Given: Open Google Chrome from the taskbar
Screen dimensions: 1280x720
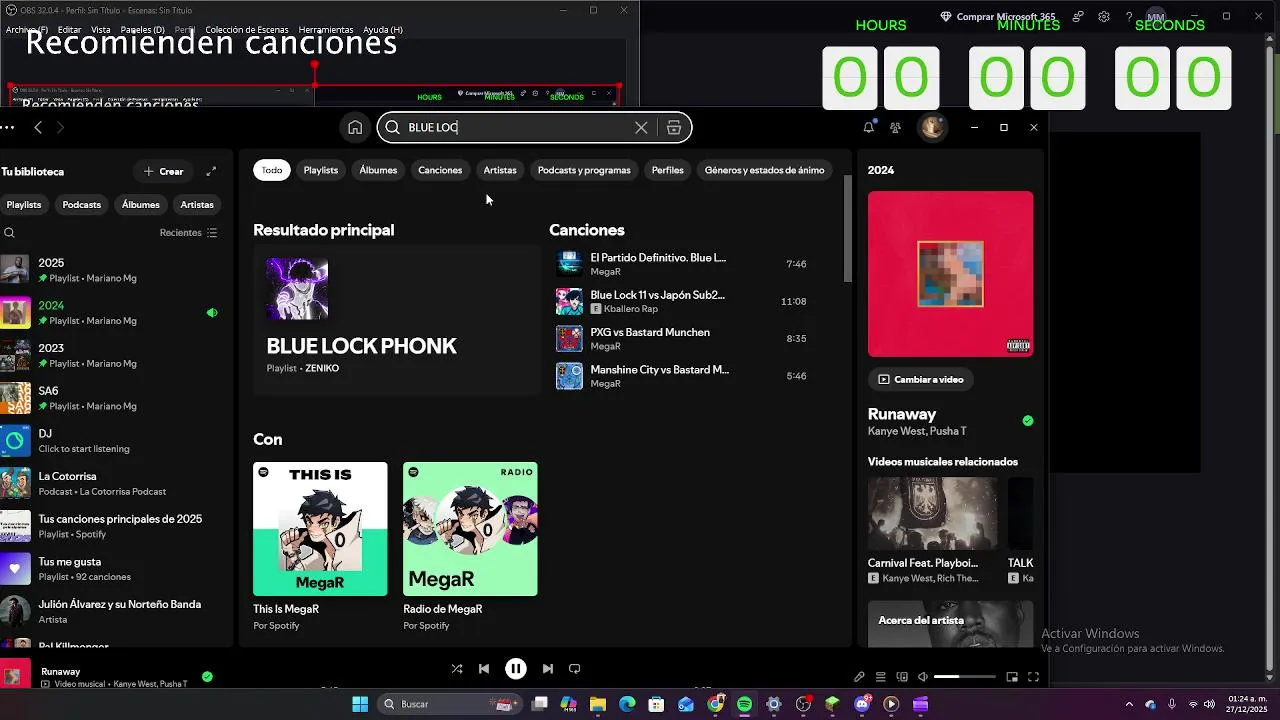Looking at the screenshot, I should pos(715,704).
